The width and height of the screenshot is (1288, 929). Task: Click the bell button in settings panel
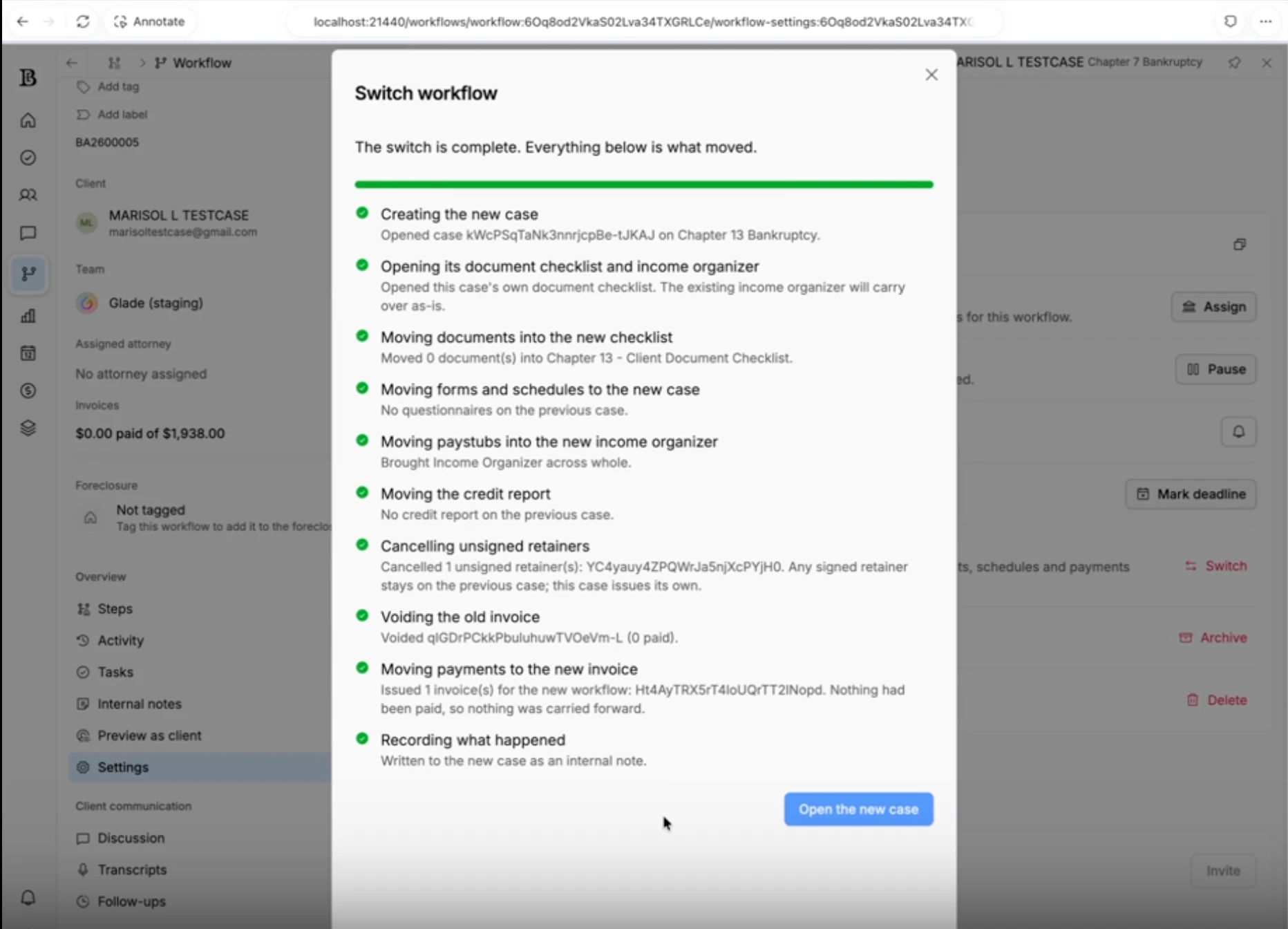[x=1238, y=432]
